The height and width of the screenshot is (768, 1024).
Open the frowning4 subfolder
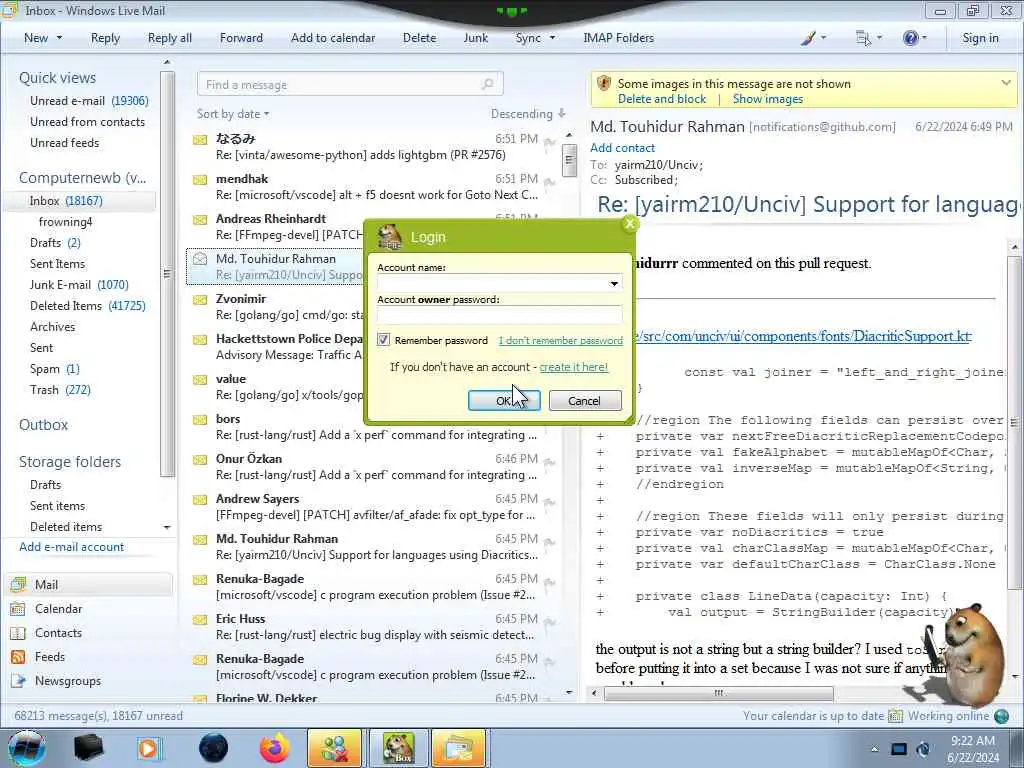65,222
